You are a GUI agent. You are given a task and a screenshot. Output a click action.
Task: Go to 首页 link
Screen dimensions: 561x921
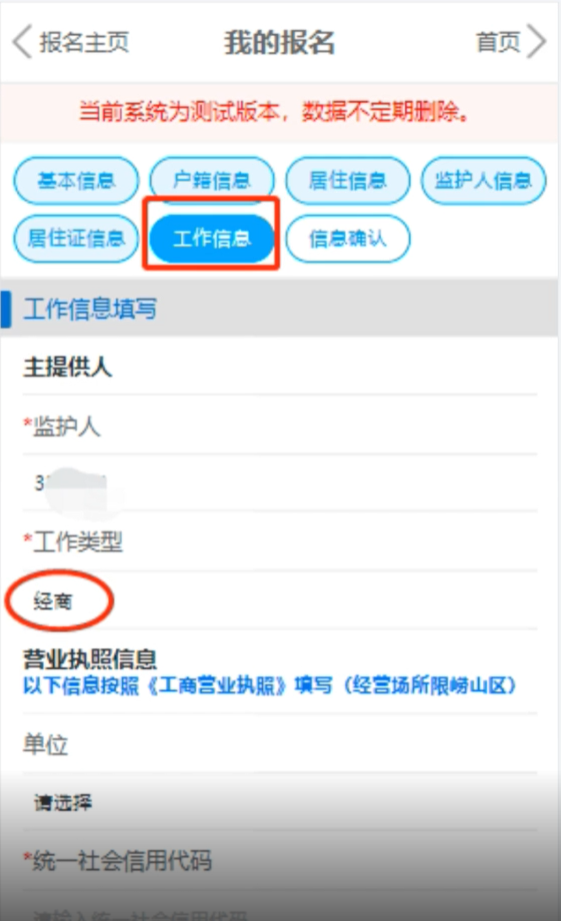point(498,42)
